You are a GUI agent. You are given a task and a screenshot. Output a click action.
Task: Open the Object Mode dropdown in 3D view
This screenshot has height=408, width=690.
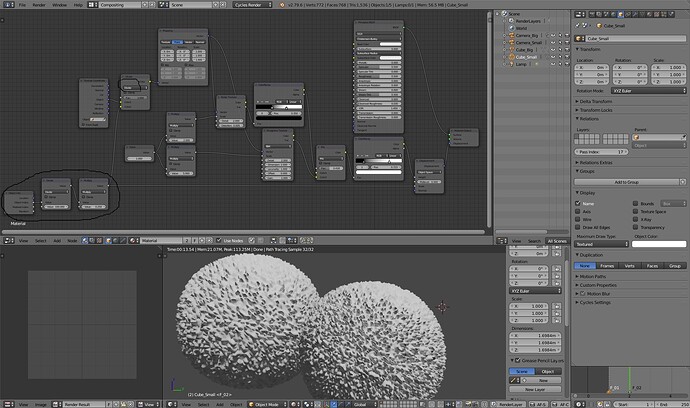click(x=267, y=404)
